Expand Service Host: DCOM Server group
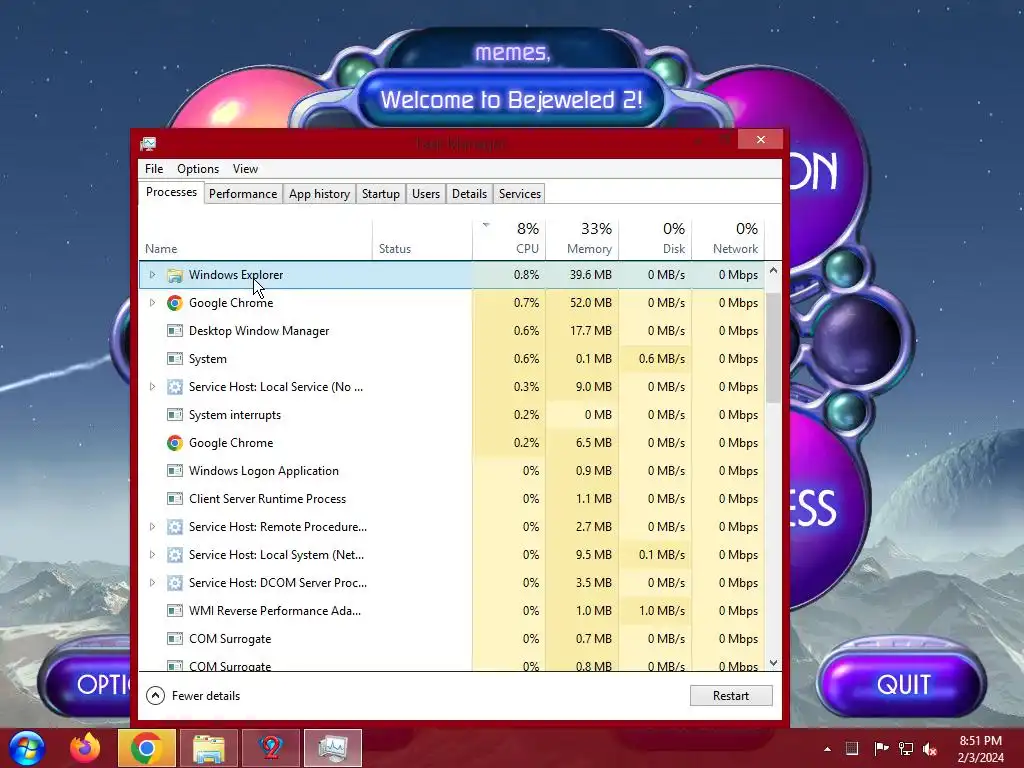The height and width of the screenshot is (768, 1024). (x=152, y=583)
